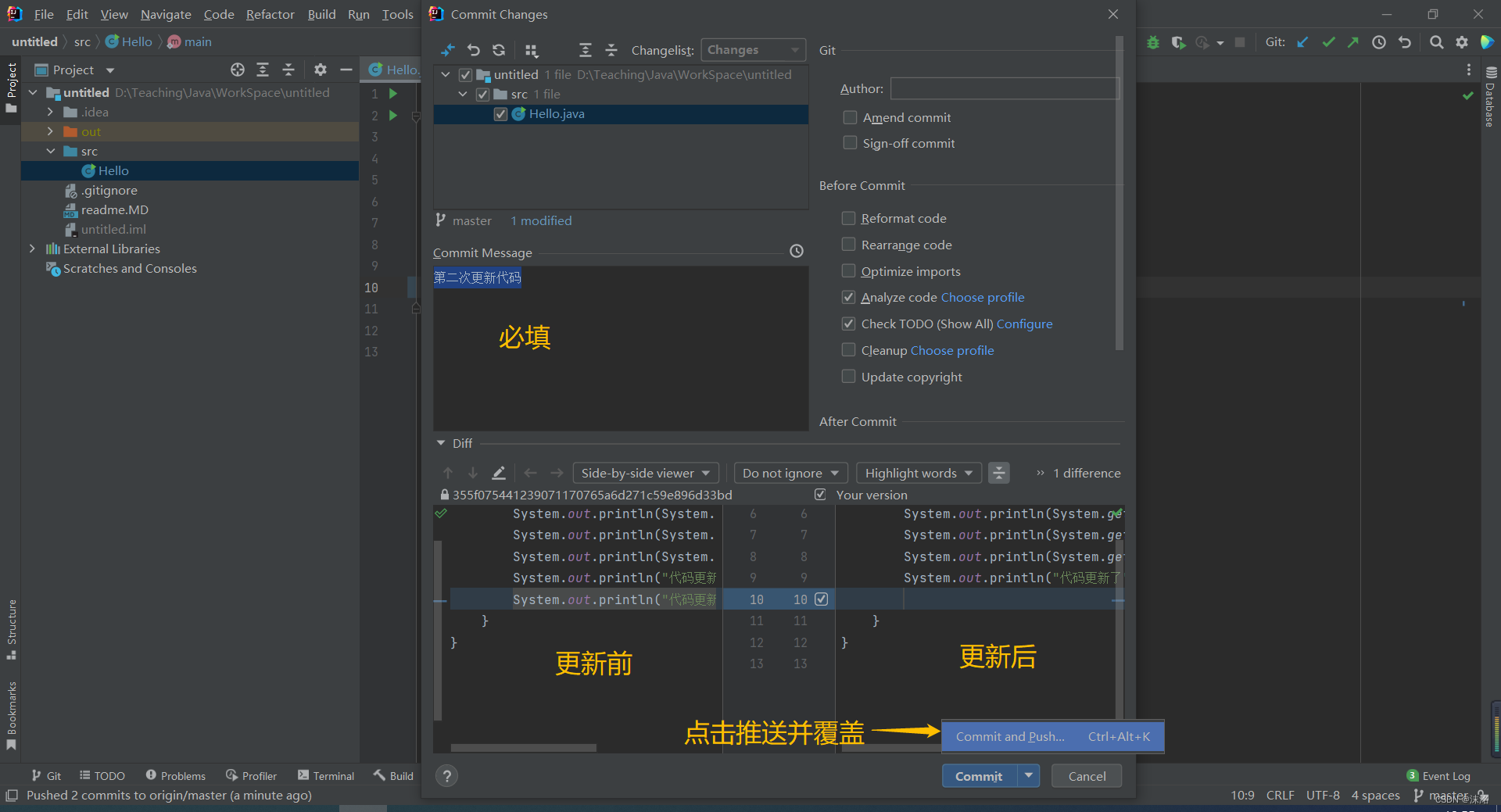
Task: Open Event Log in status bar
Action: 1438,776
